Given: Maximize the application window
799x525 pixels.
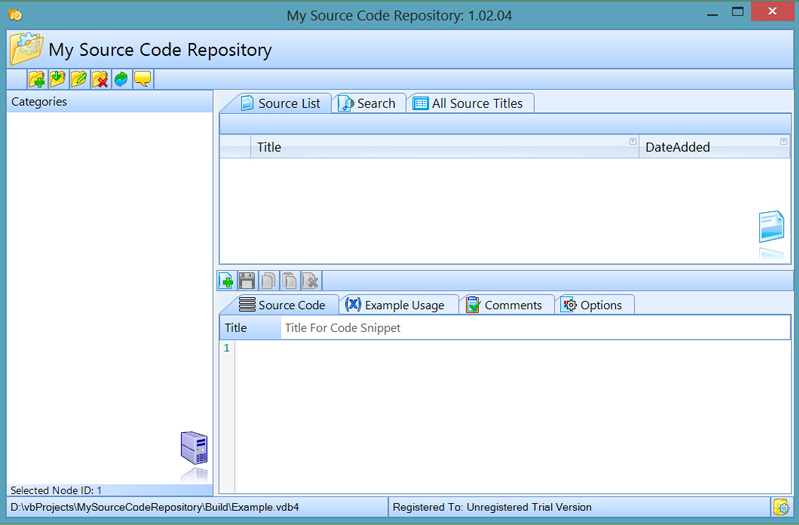Looking at the screenshot, I should (737, 12).
